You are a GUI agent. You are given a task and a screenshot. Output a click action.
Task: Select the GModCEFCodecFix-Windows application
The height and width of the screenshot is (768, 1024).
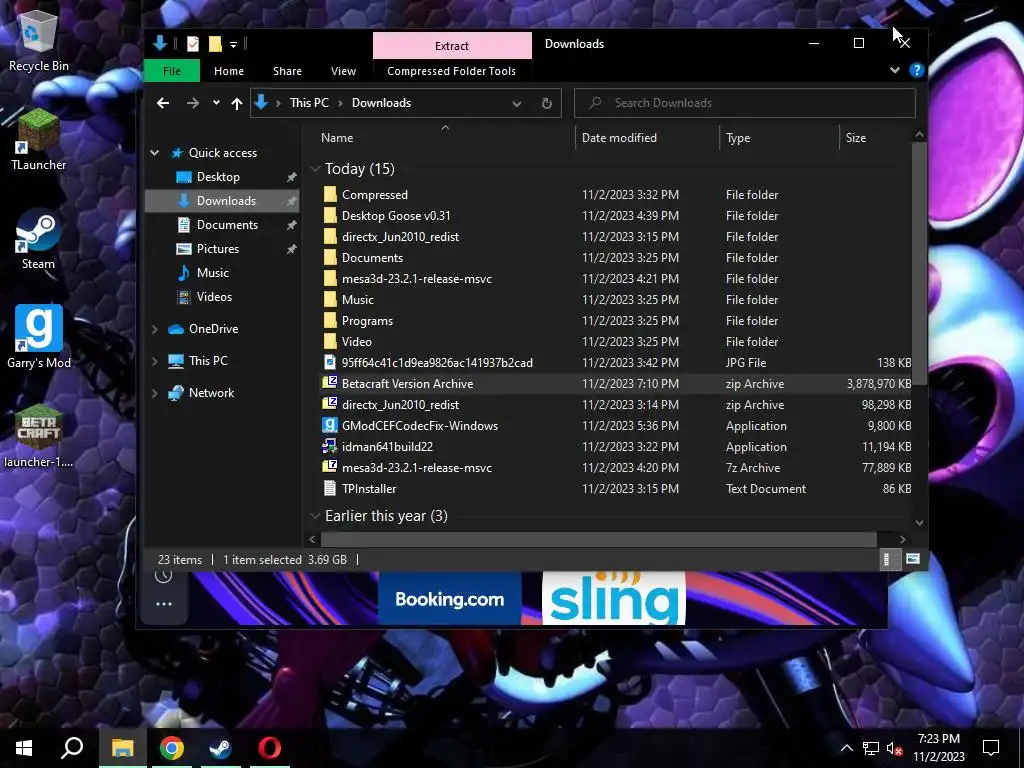[x=420, y=426]
